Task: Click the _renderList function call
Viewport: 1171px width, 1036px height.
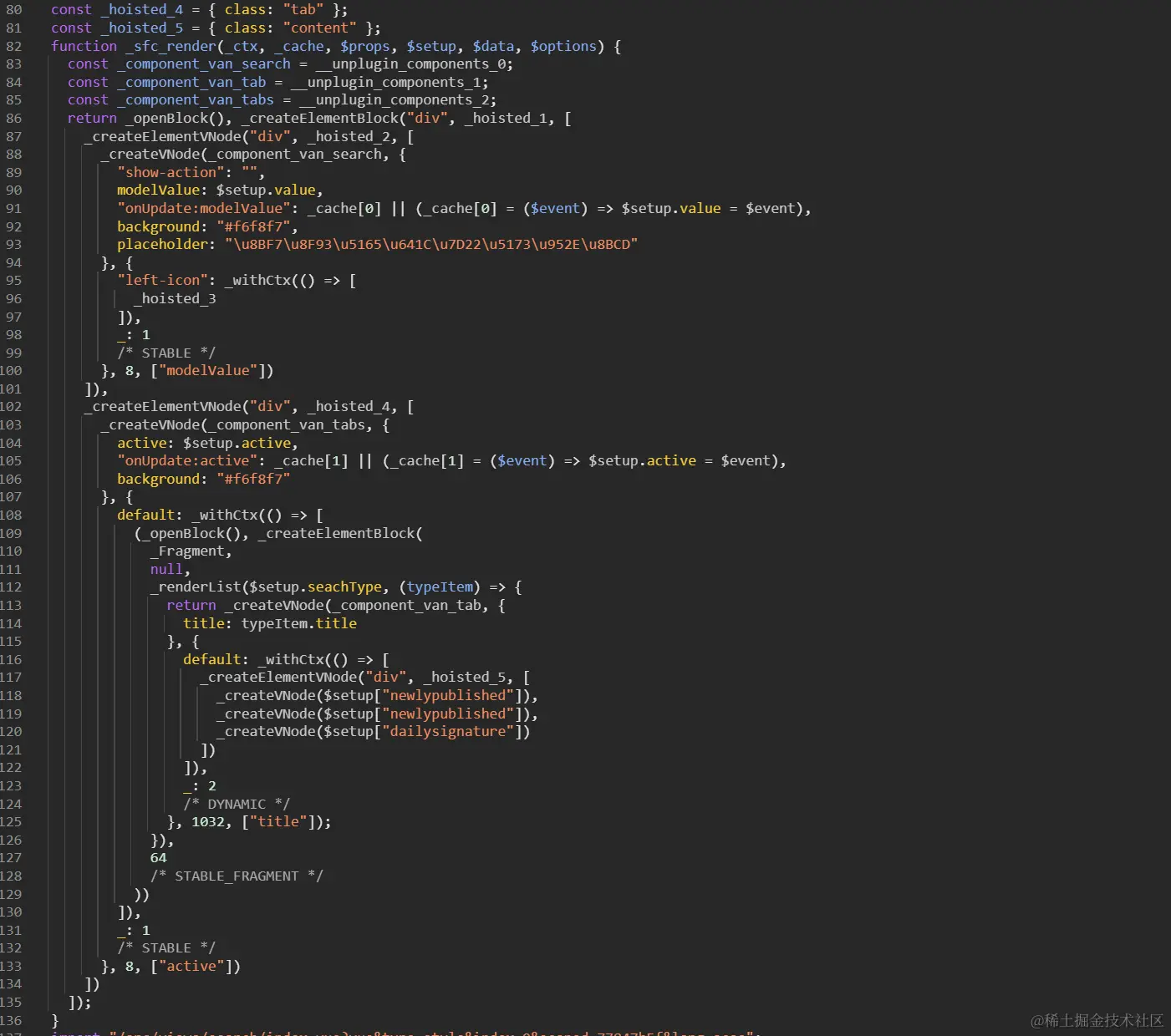Action: (x=196, y=587)
